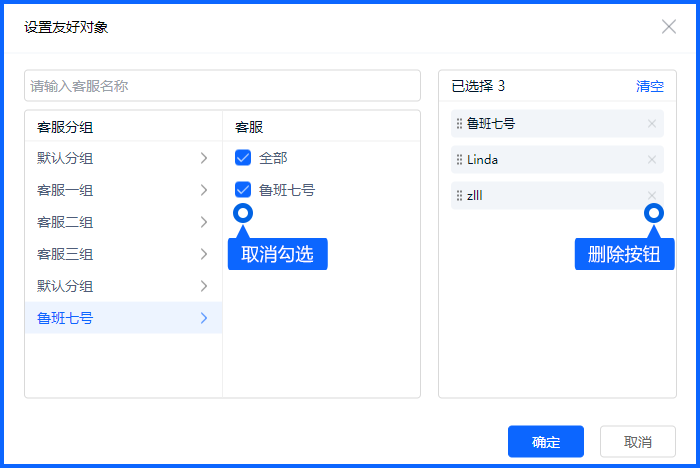Select the 客服三组 group name

click(65, 254)
